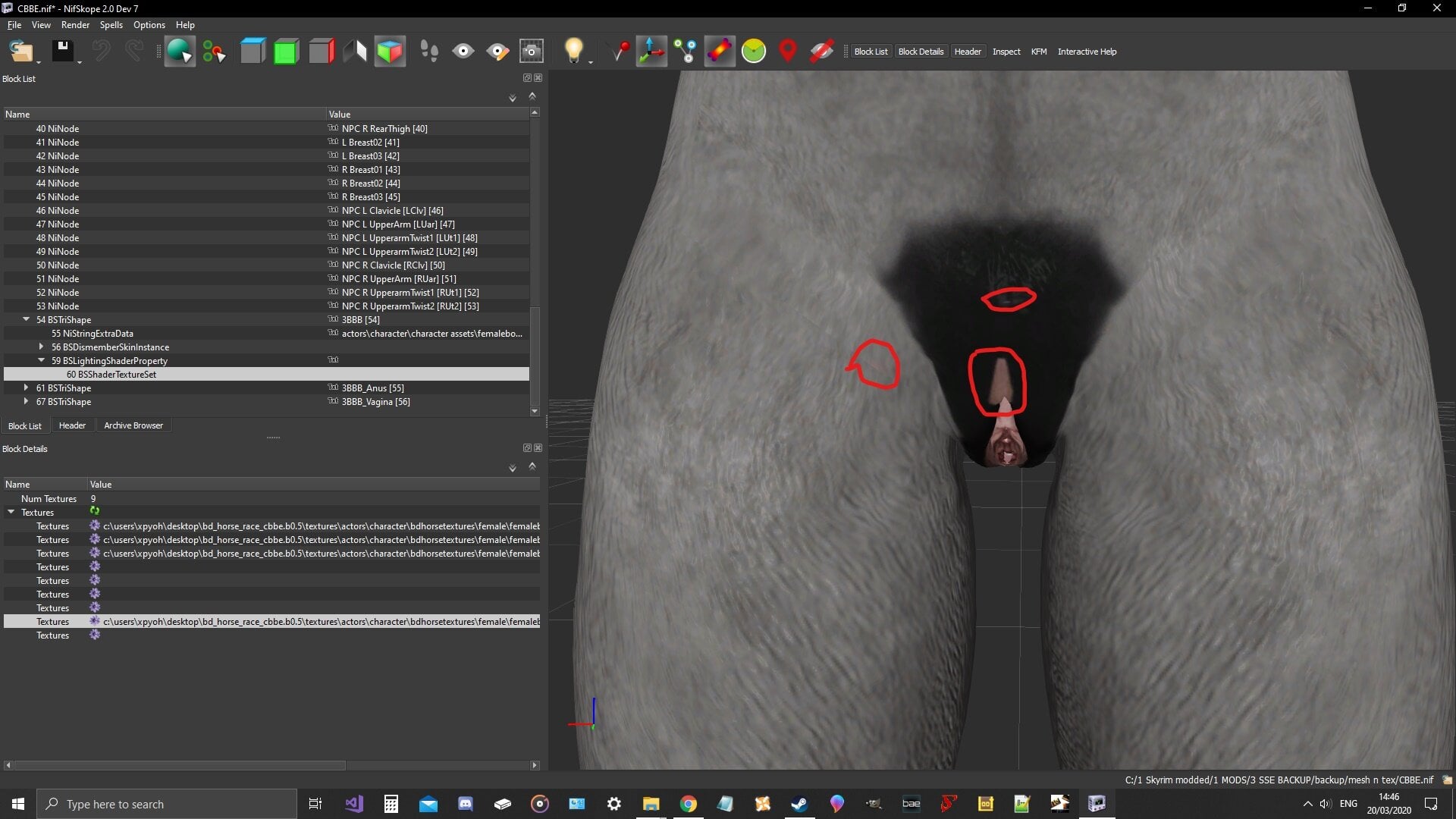Open the Render menu
The height and width of the screenshot is (819, 1456).
click(75, 25)
